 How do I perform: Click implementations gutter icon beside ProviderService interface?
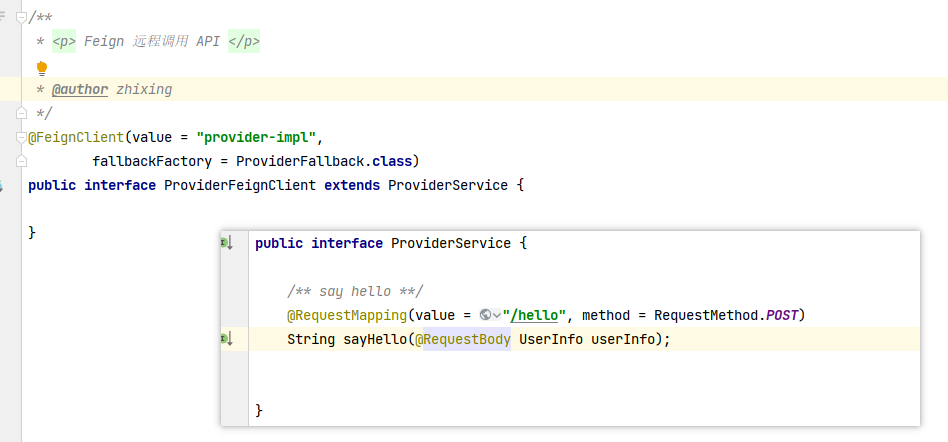tap(227, 243)
